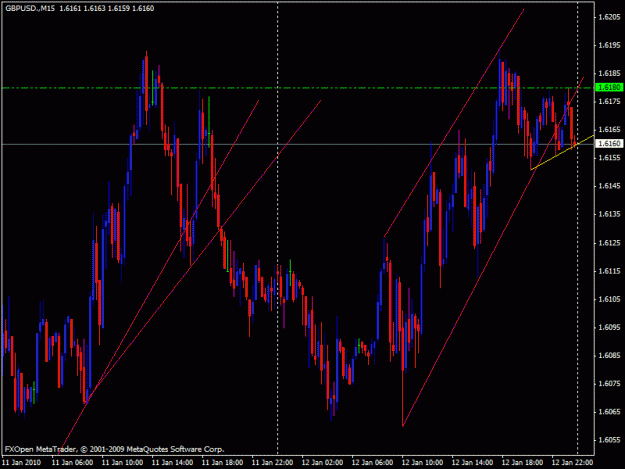This screenshot has height=469, width=625.
Task: Click the 12 Jan 18:00 time label
Action: (522, 463)
